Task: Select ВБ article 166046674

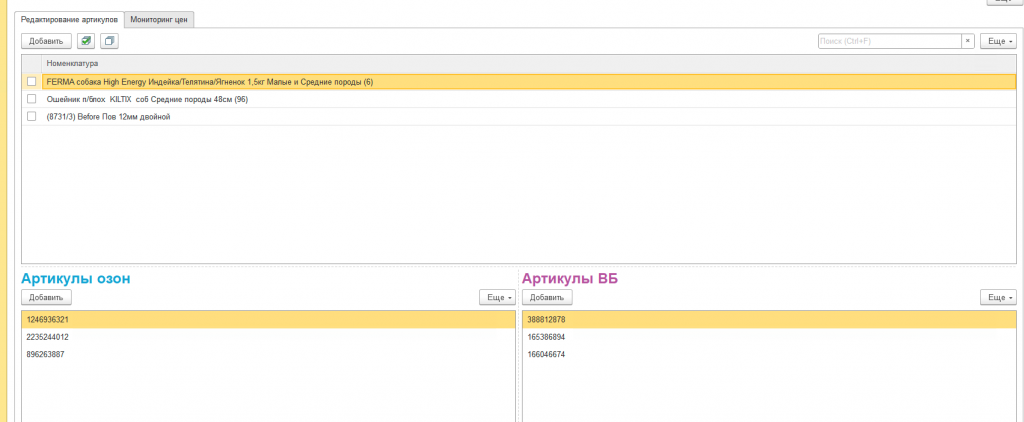Action: coord(769,354)
